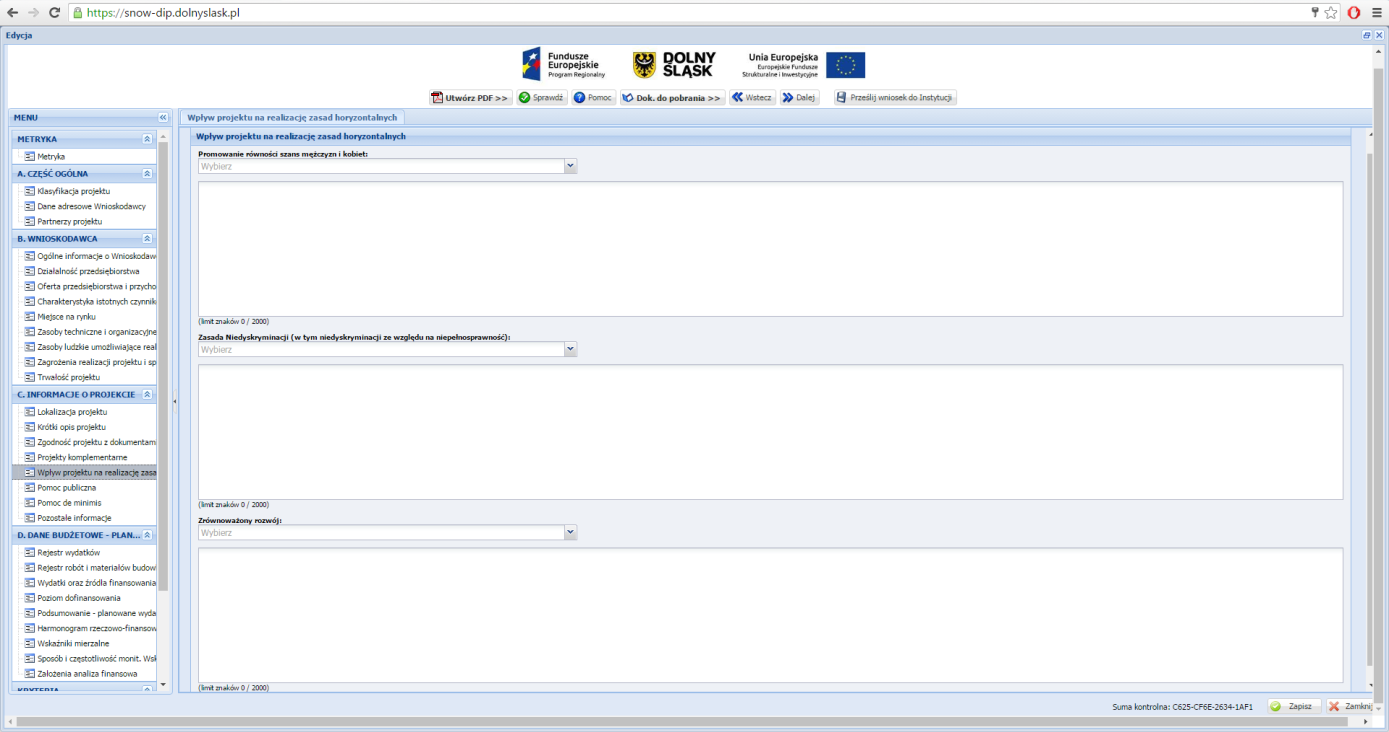Click the browser back arrow

[x=13, y=13]
